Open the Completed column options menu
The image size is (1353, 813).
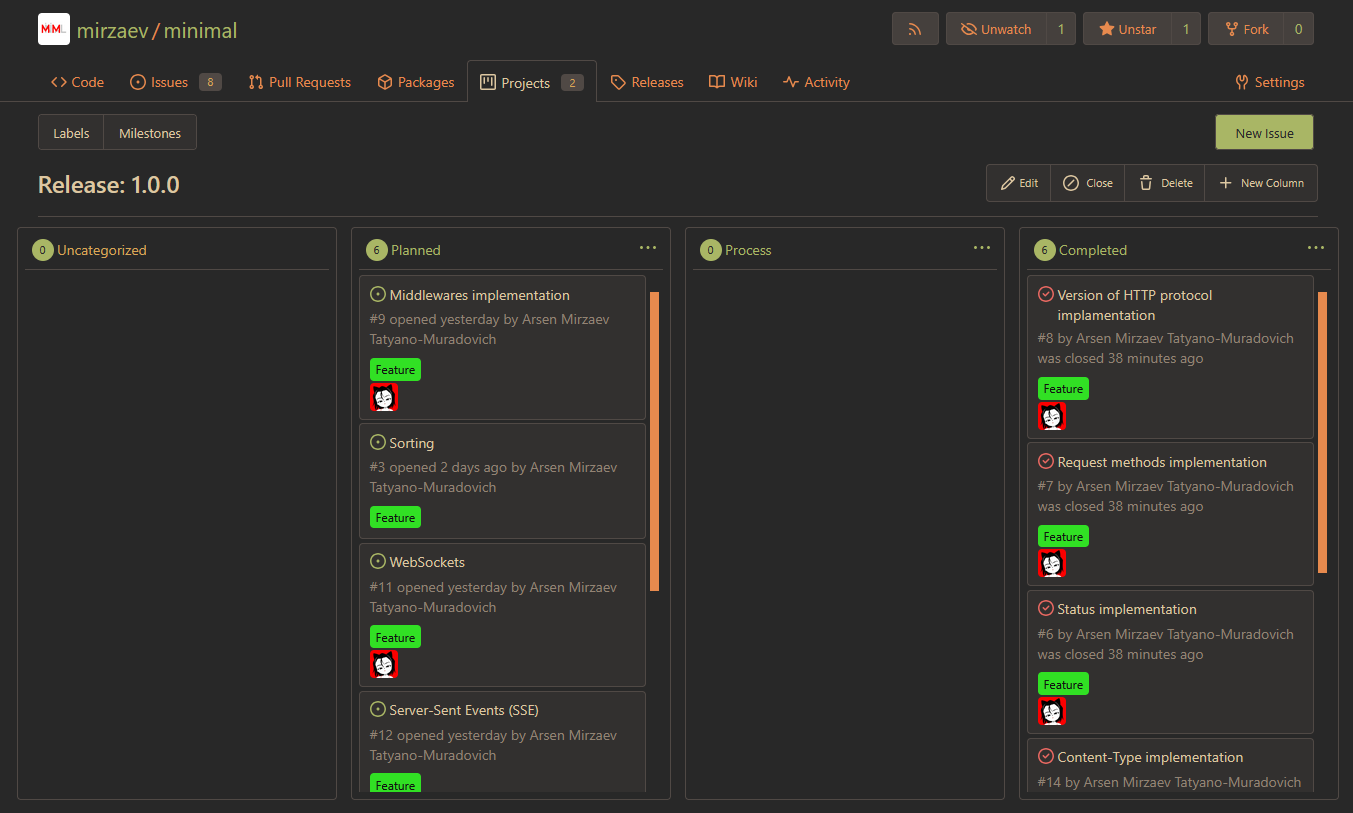[1316, 248]
